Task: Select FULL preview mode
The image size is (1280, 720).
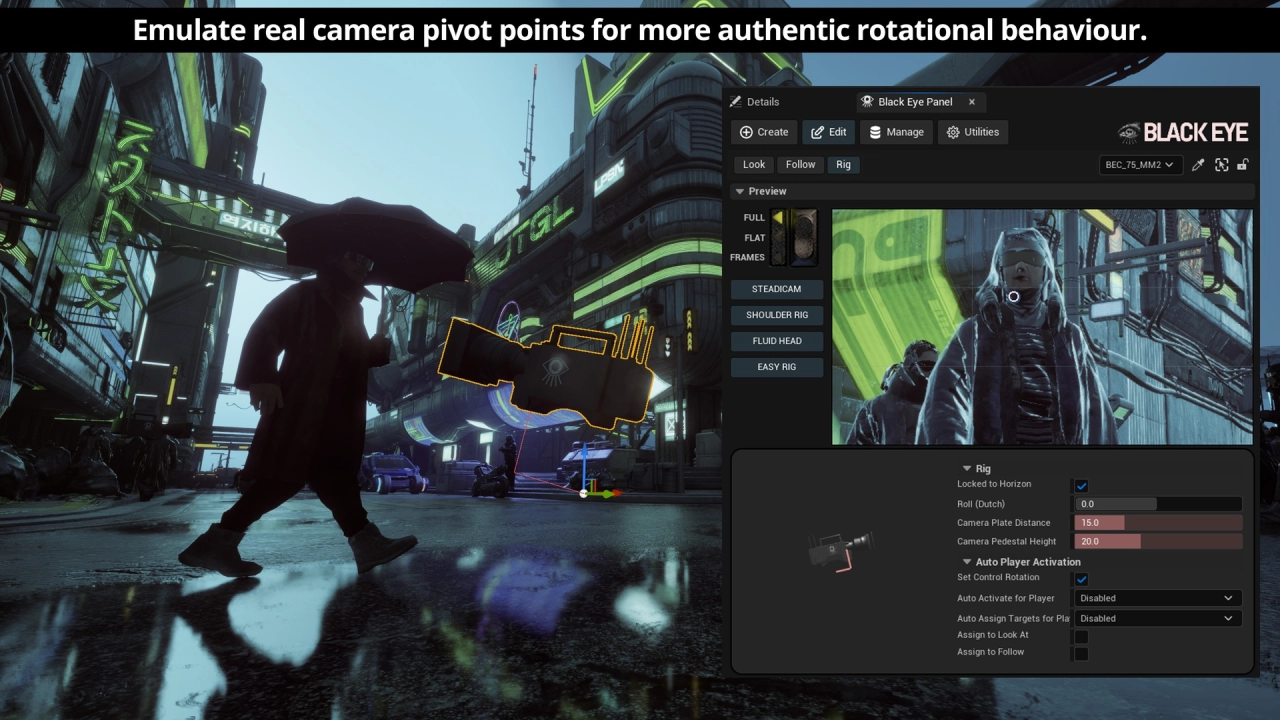Action: [x=754, y=218]
